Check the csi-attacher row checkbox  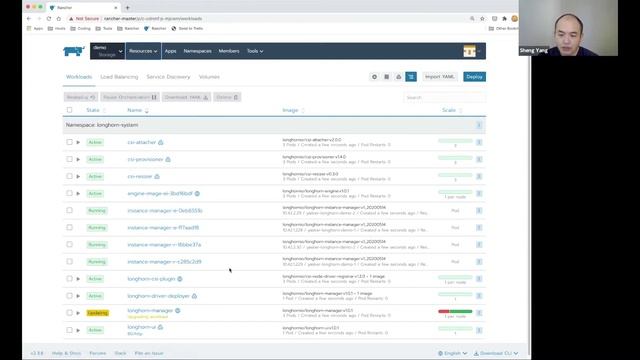pos(69,142)
